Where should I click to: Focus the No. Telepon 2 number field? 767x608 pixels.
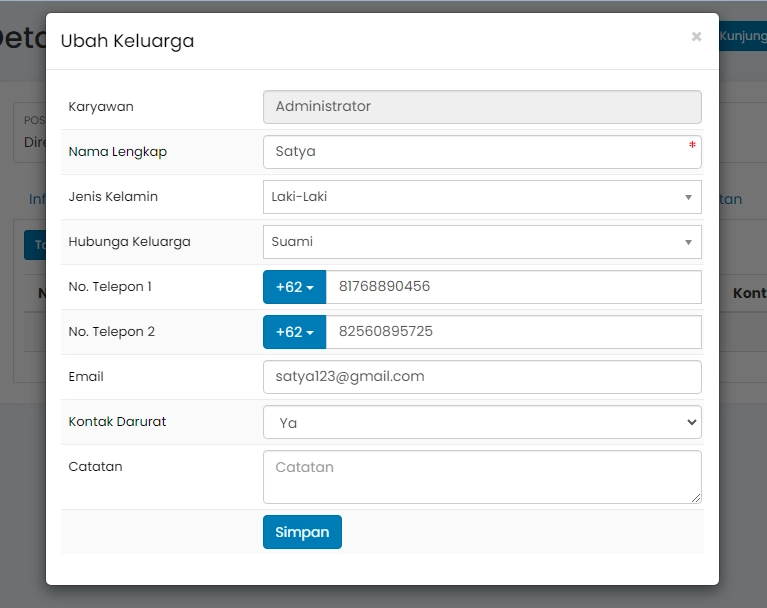pos(513,332)
